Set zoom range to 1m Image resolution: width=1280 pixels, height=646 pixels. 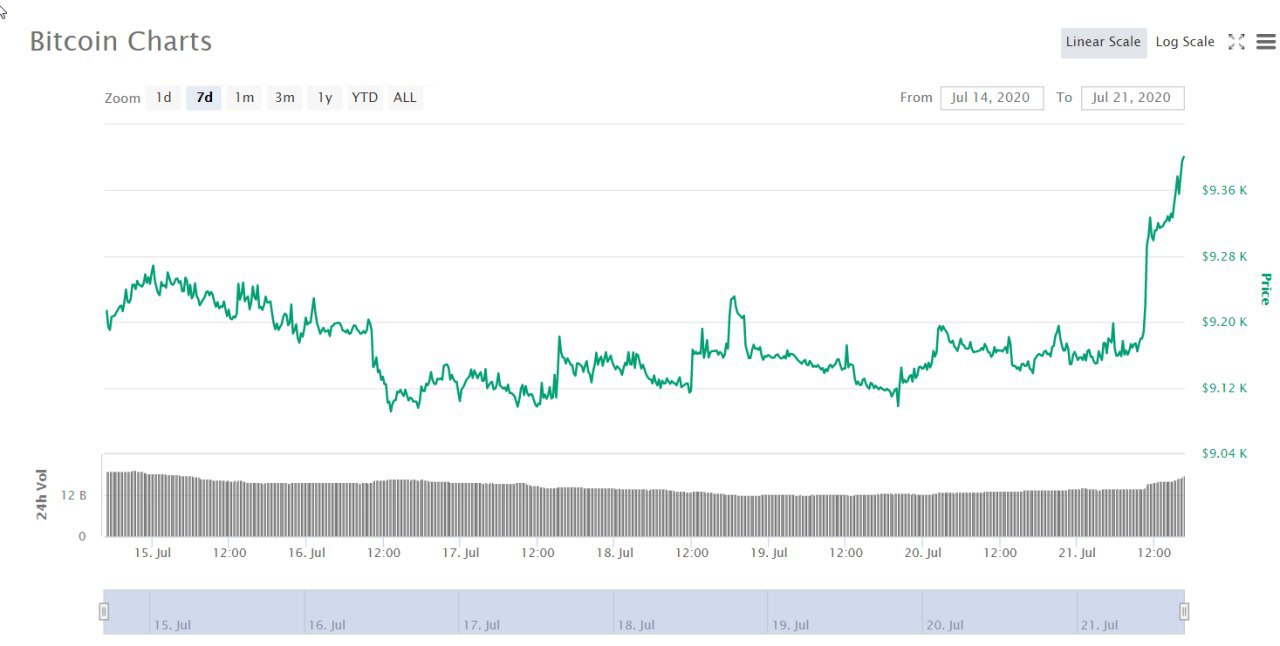click(244, 98)
